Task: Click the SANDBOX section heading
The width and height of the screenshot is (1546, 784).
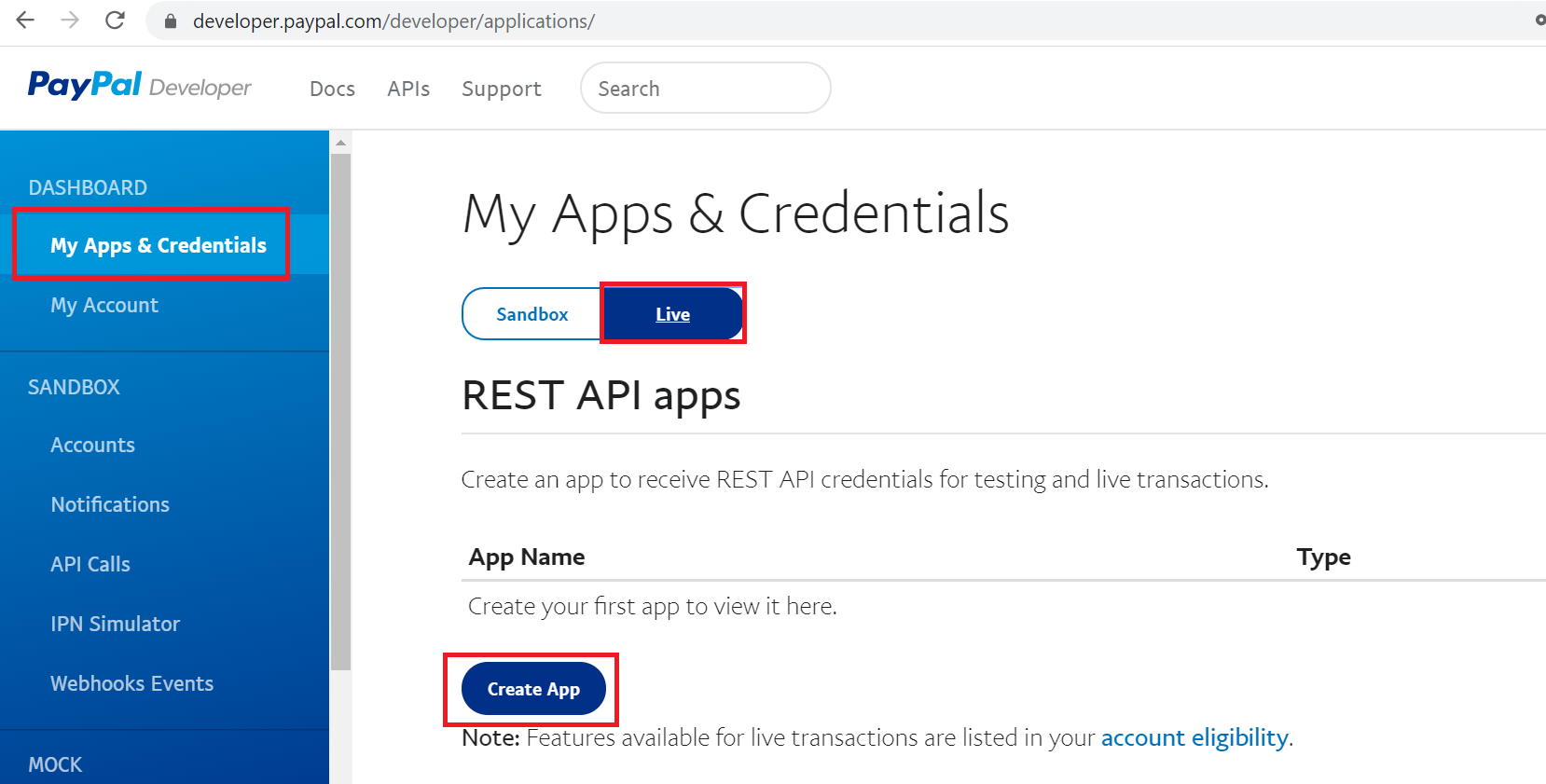Action: [x=74, y=387]
